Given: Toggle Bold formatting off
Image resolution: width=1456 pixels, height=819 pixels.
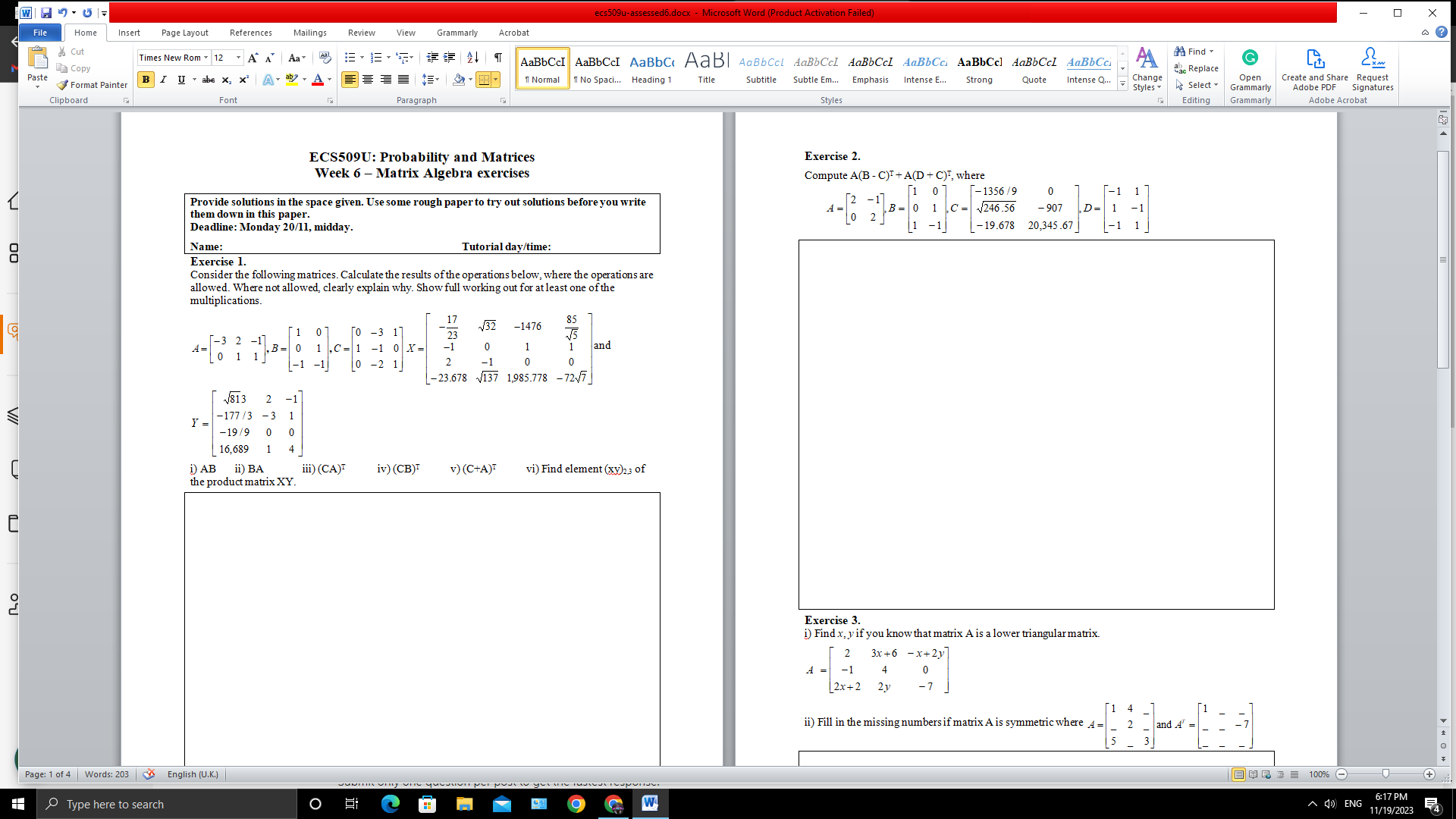Looking at the screenshot, I should tap(146, 80).
